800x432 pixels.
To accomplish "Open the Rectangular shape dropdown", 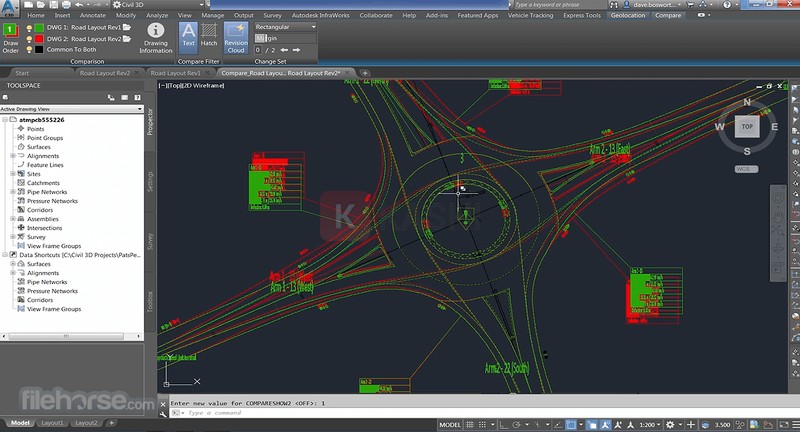I will tap(285, 27).
